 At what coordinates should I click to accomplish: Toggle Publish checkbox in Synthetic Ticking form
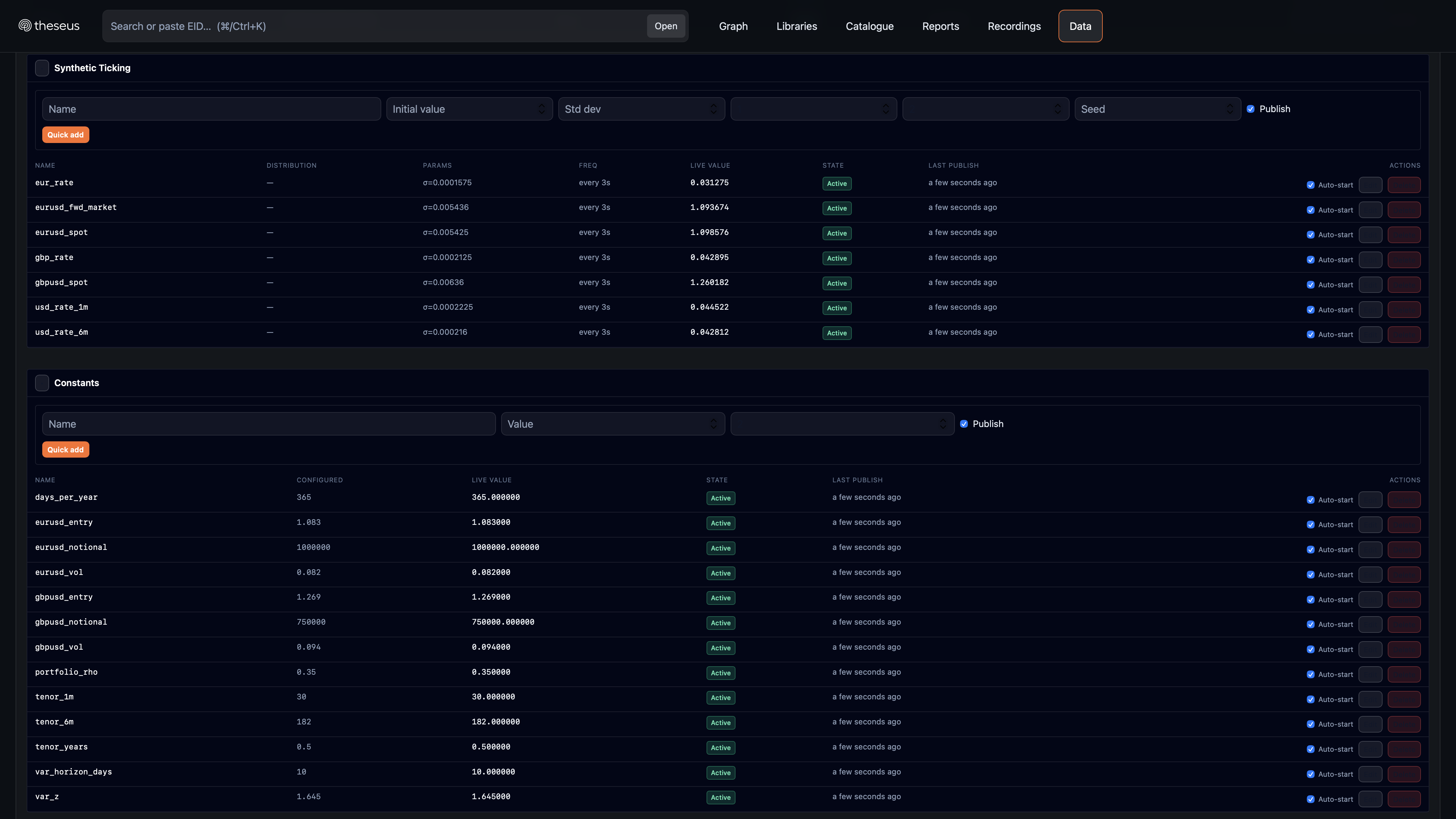(1250, 109)
